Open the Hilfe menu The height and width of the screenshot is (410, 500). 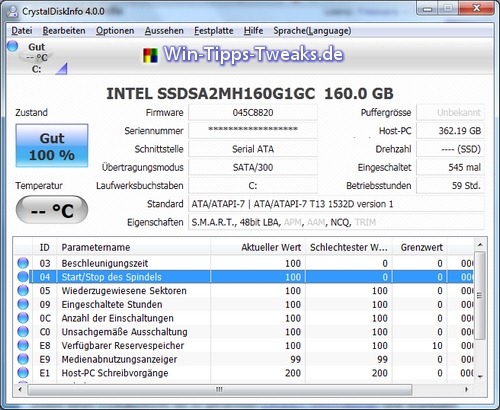click(x=253, y=31)
